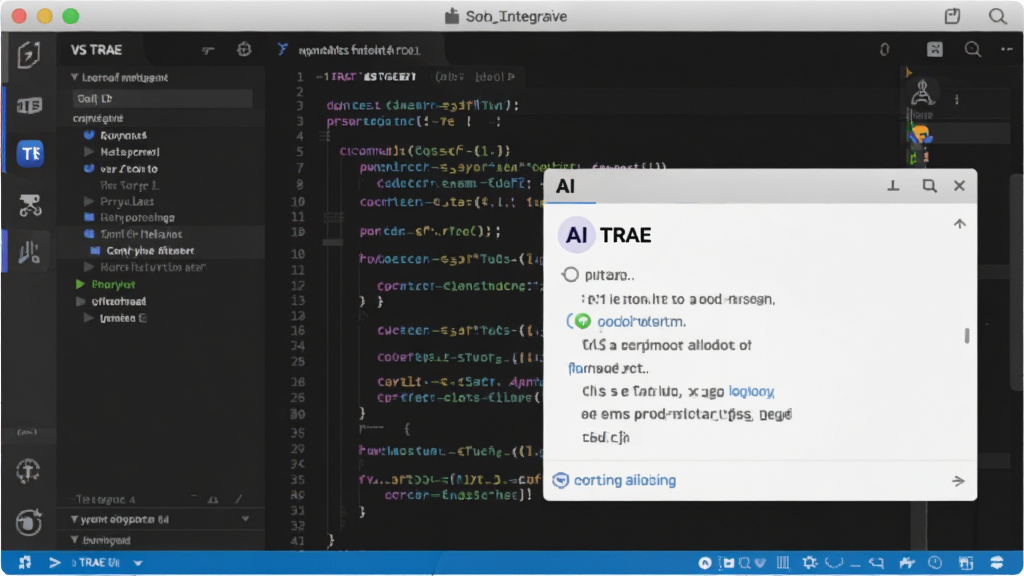Focus the "Colj Ct" field in the sidebar

pos(163,99)
